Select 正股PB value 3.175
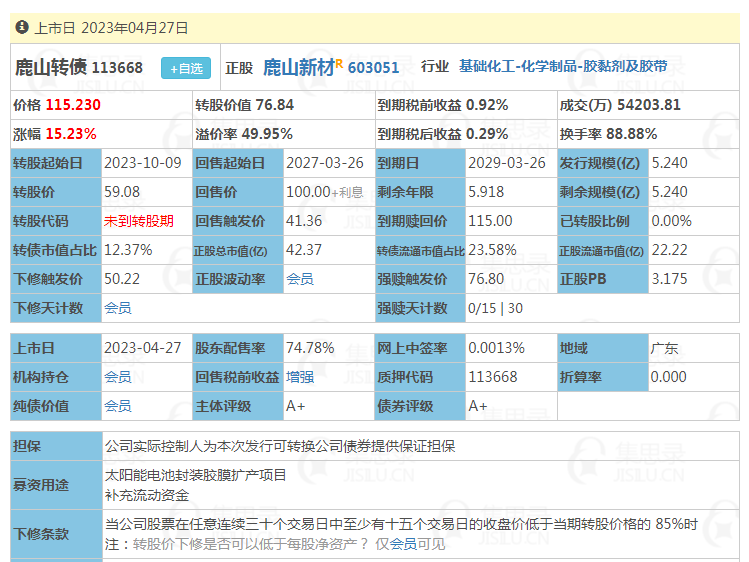 coord(669,279)
